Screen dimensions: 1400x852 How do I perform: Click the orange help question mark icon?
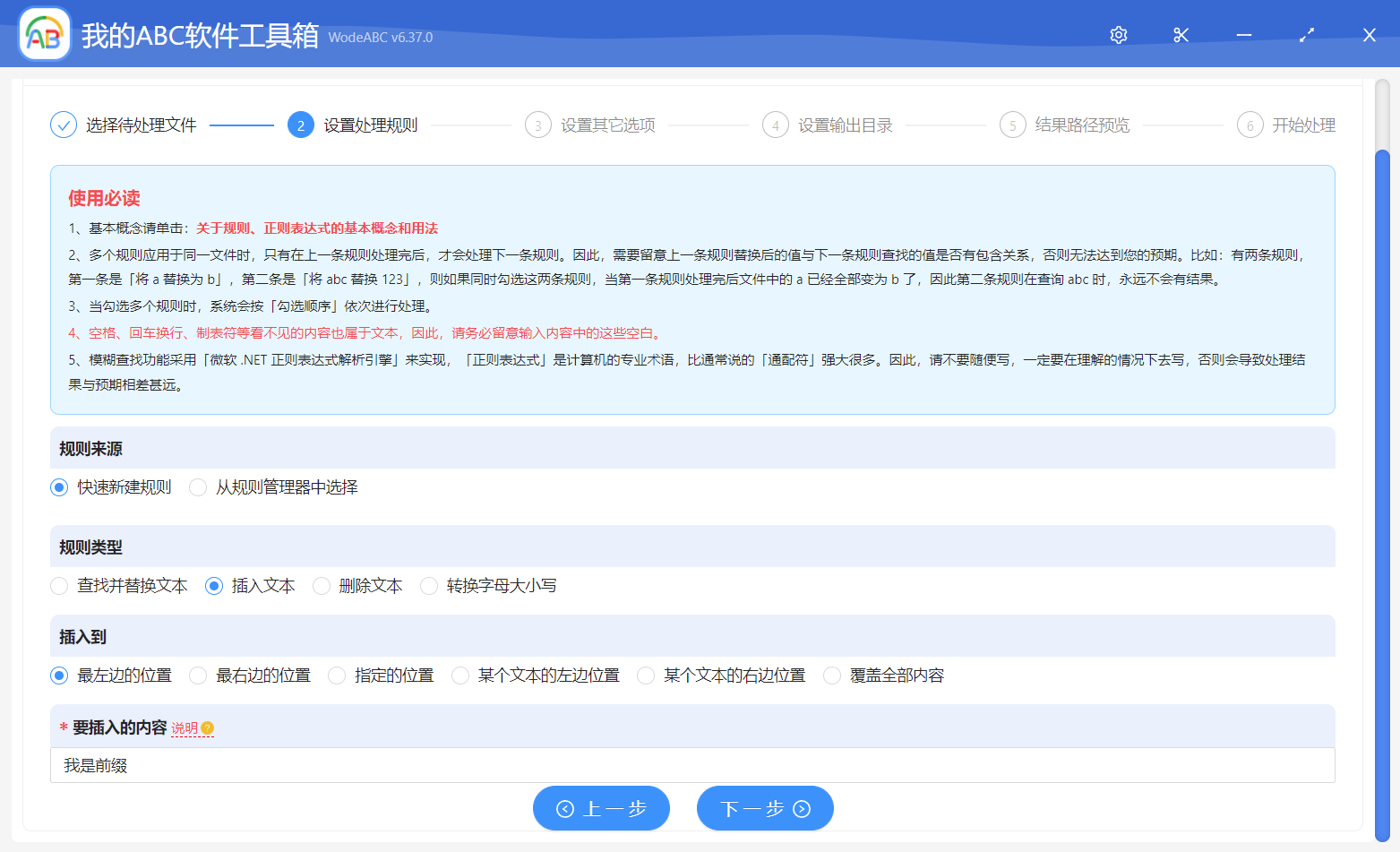coord(208,728)
